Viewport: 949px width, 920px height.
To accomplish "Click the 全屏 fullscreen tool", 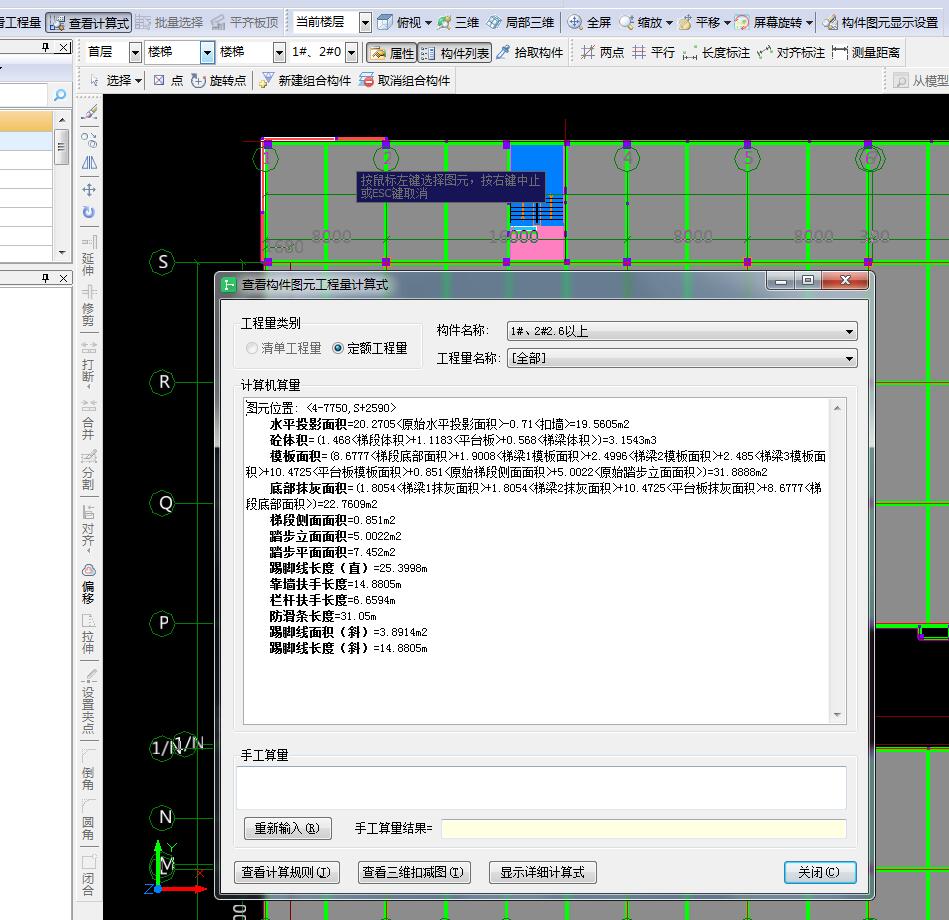I will (x=589, y=23).
